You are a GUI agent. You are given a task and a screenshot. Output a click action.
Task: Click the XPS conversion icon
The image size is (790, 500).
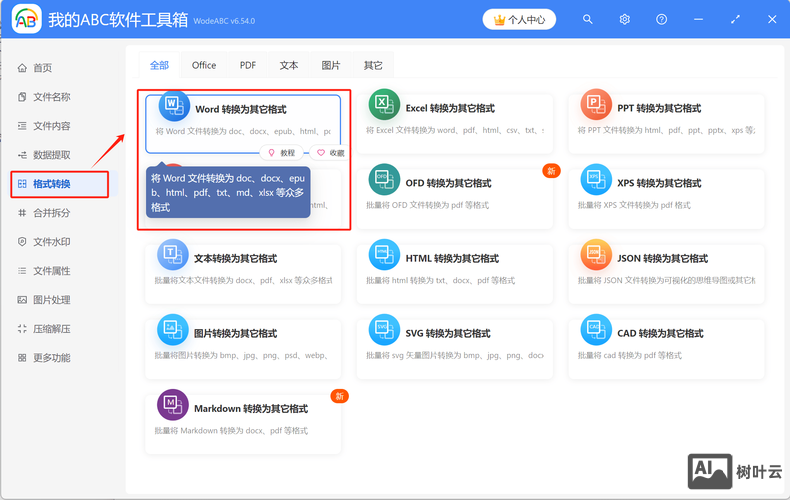coord(596,179)
